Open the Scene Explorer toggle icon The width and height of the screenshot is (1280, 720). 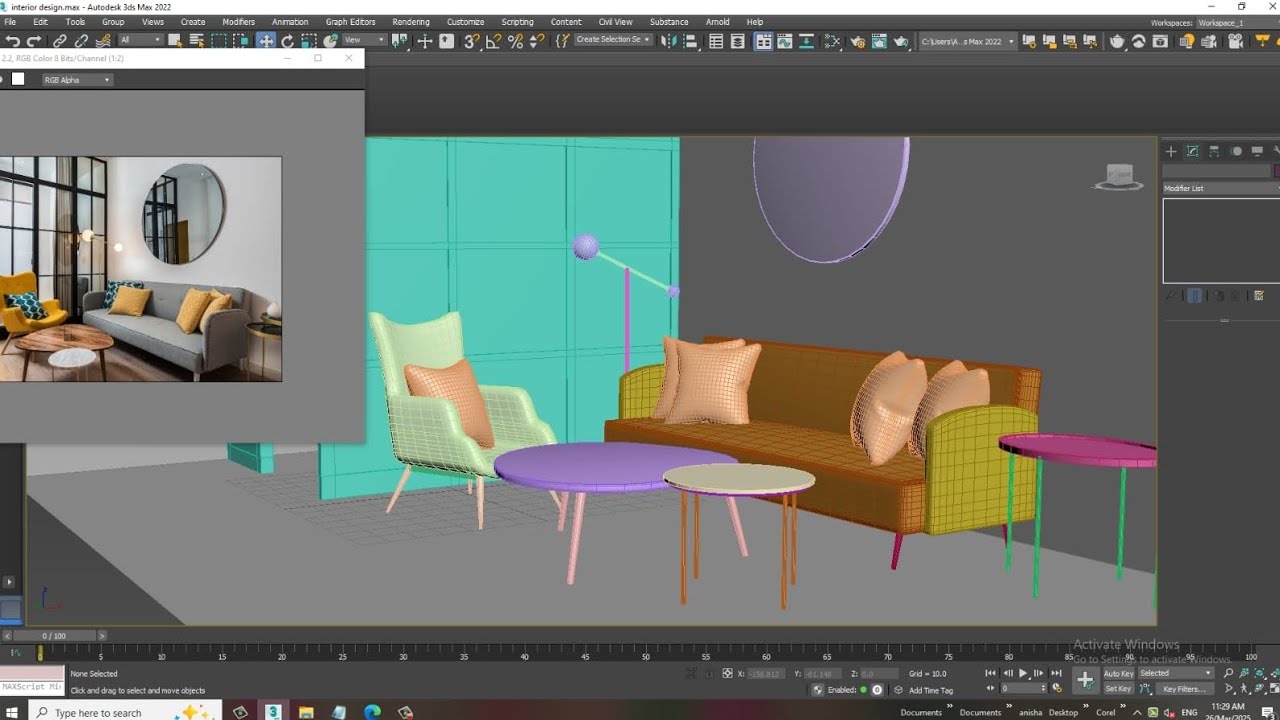[x=716, y=41]
